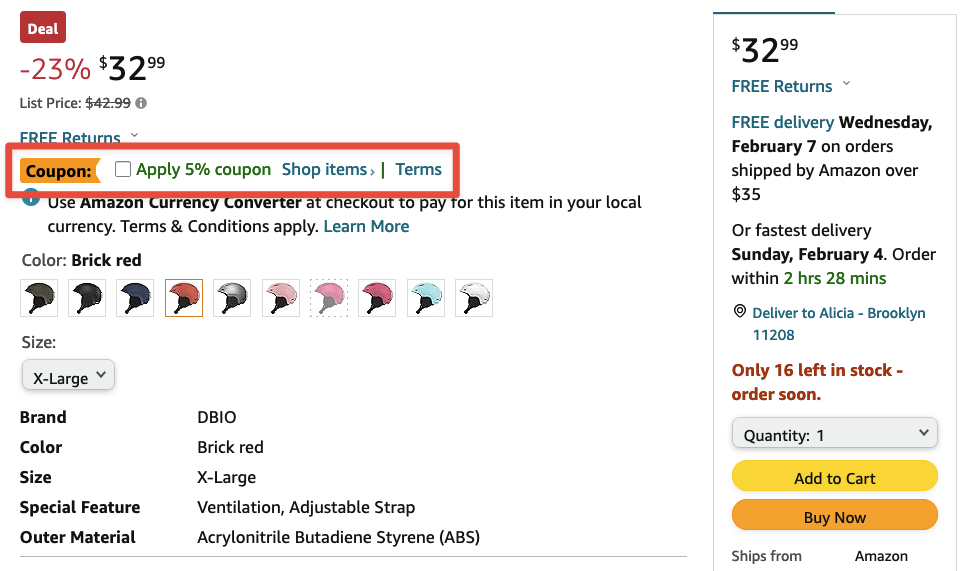This screenshot has height=571, width=977.
Task: Open the coupon Terms link
Action: (x=418, y=170)
